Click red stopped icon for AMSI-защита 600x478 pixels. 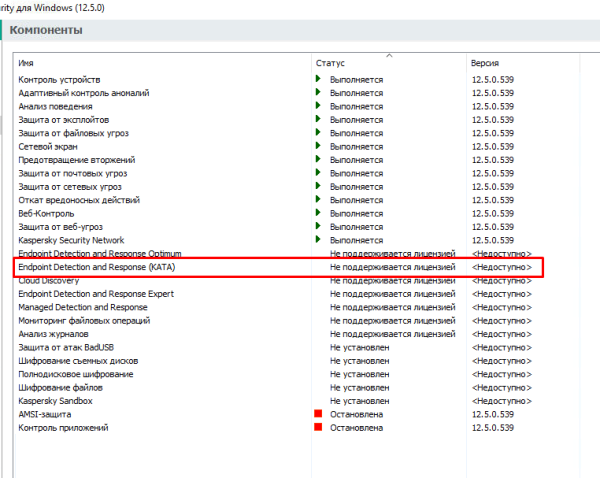click(x=318, y=414)
